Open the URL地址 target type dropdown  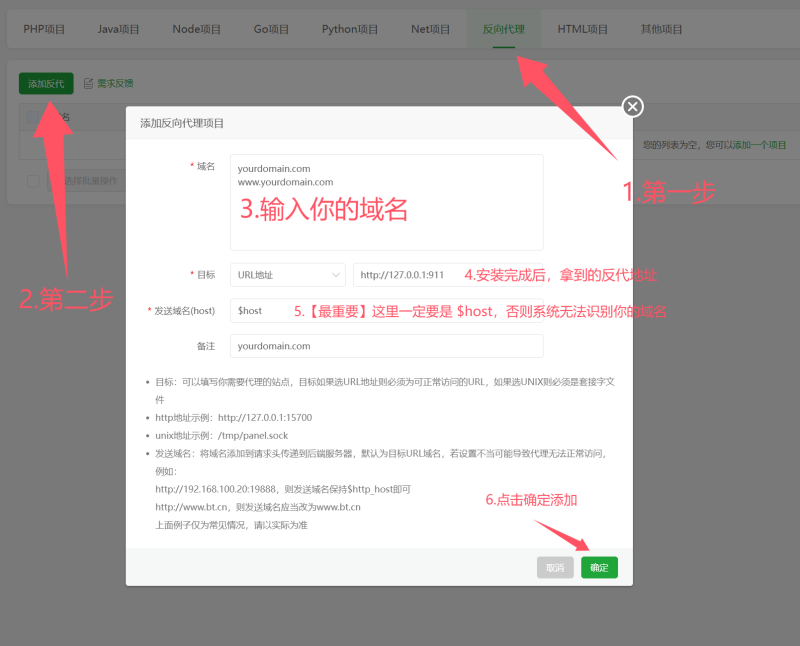(x=287, y=274)
